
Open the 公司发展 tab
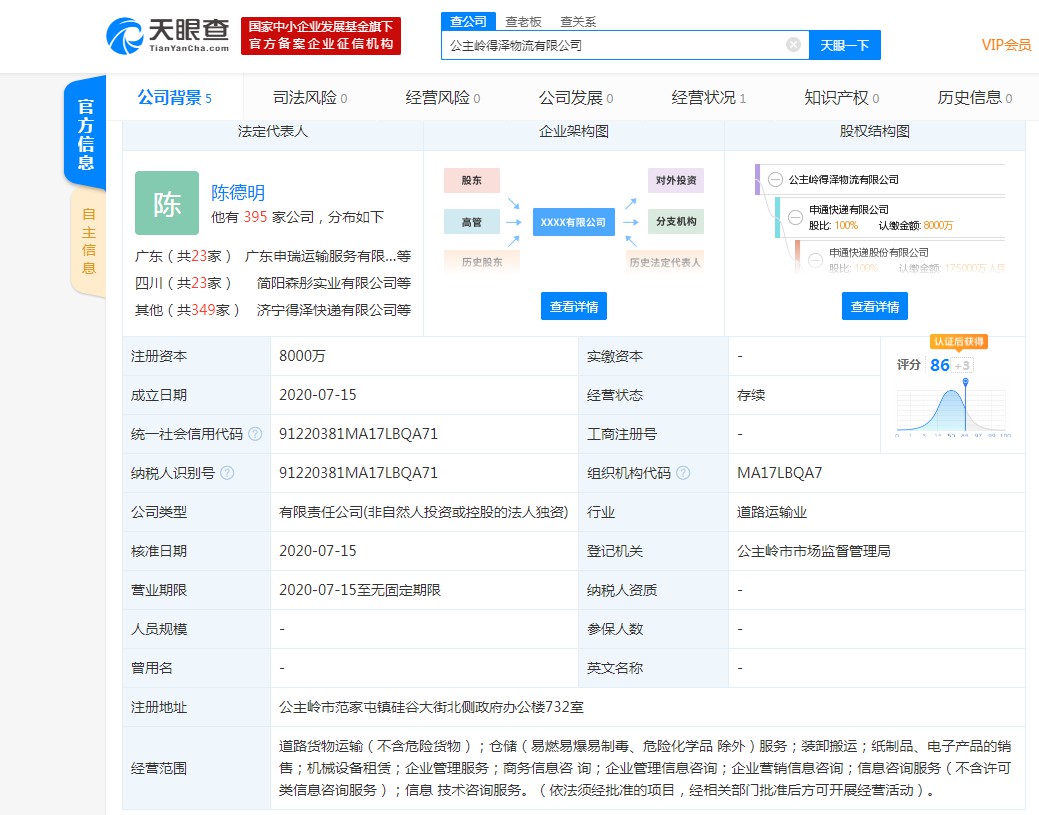coord(576,98)
